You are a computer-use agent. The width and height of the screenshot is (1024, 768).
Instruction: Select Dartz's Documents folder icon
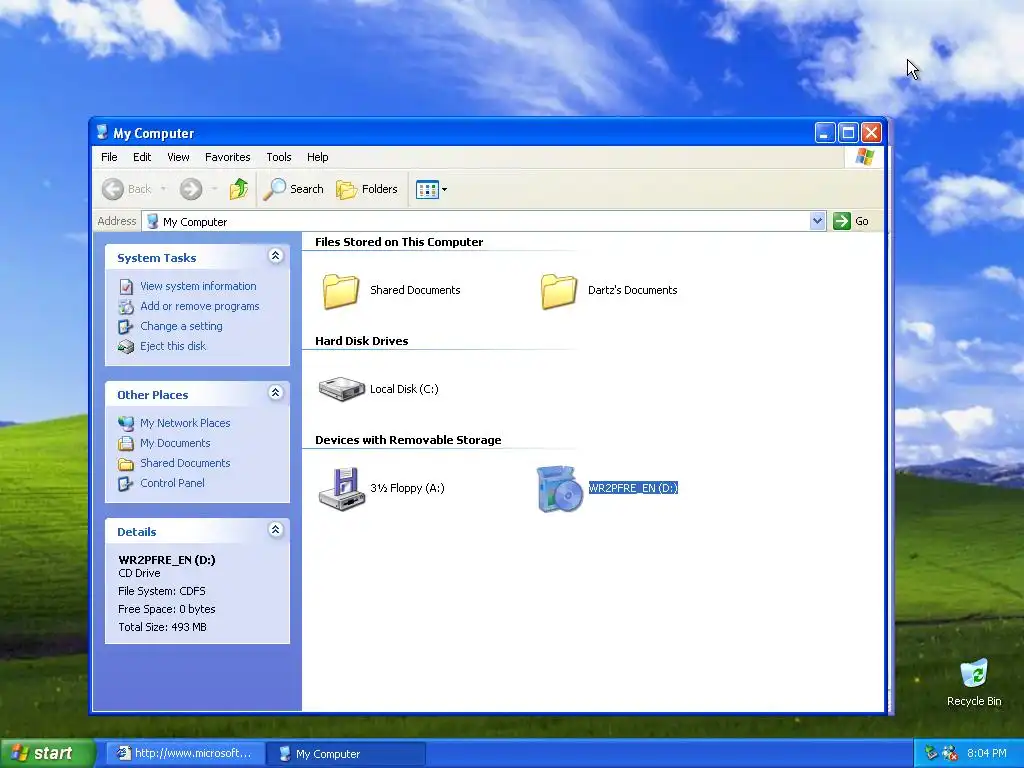click(x=558, y=291)
